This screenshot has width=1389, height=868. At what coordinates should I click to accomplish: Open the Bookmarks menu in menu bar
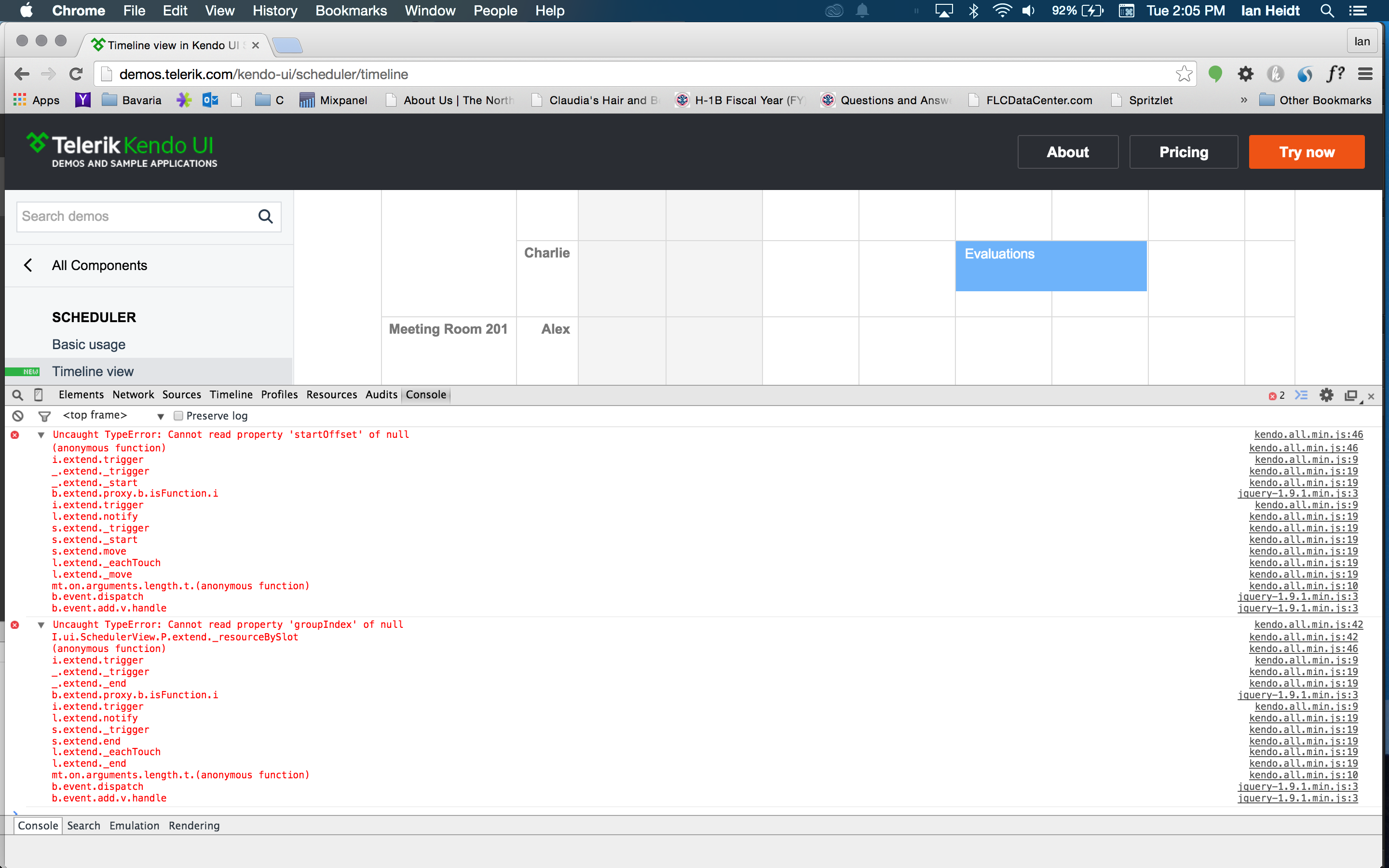pyautogui.click(x=351, y=11)
